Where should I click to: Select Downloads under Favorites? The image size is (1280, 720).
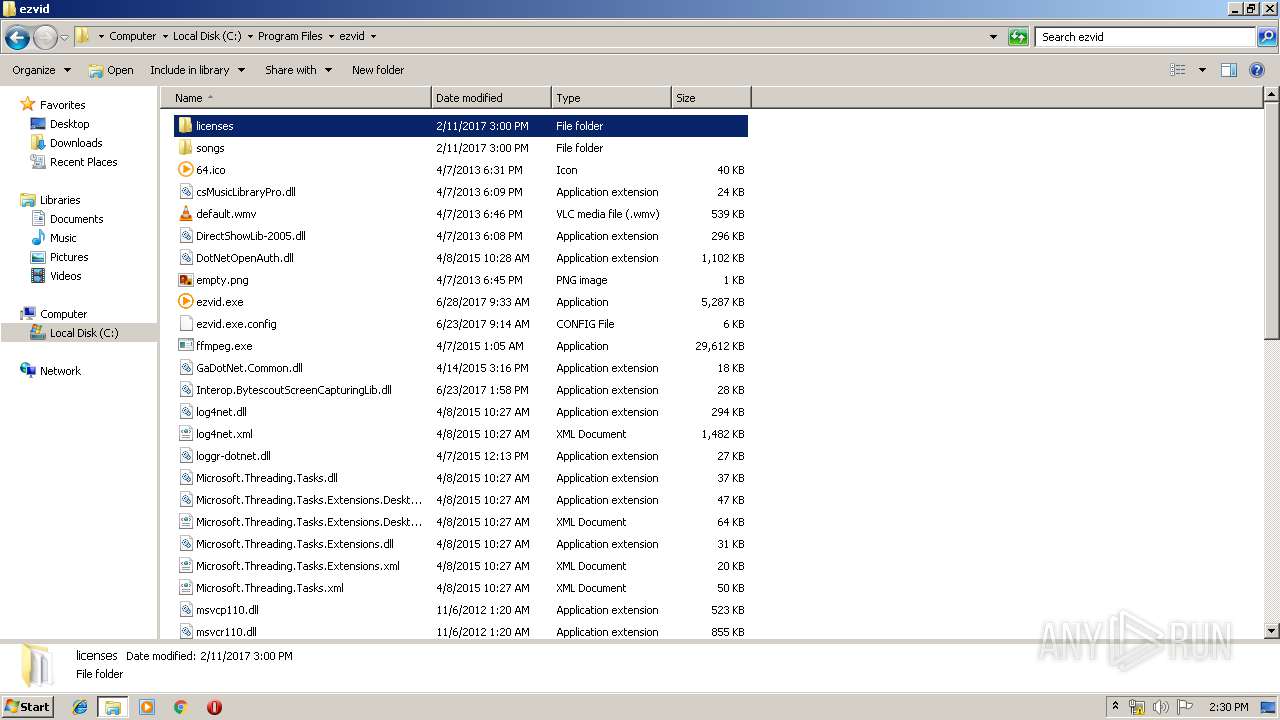(76, 143)
